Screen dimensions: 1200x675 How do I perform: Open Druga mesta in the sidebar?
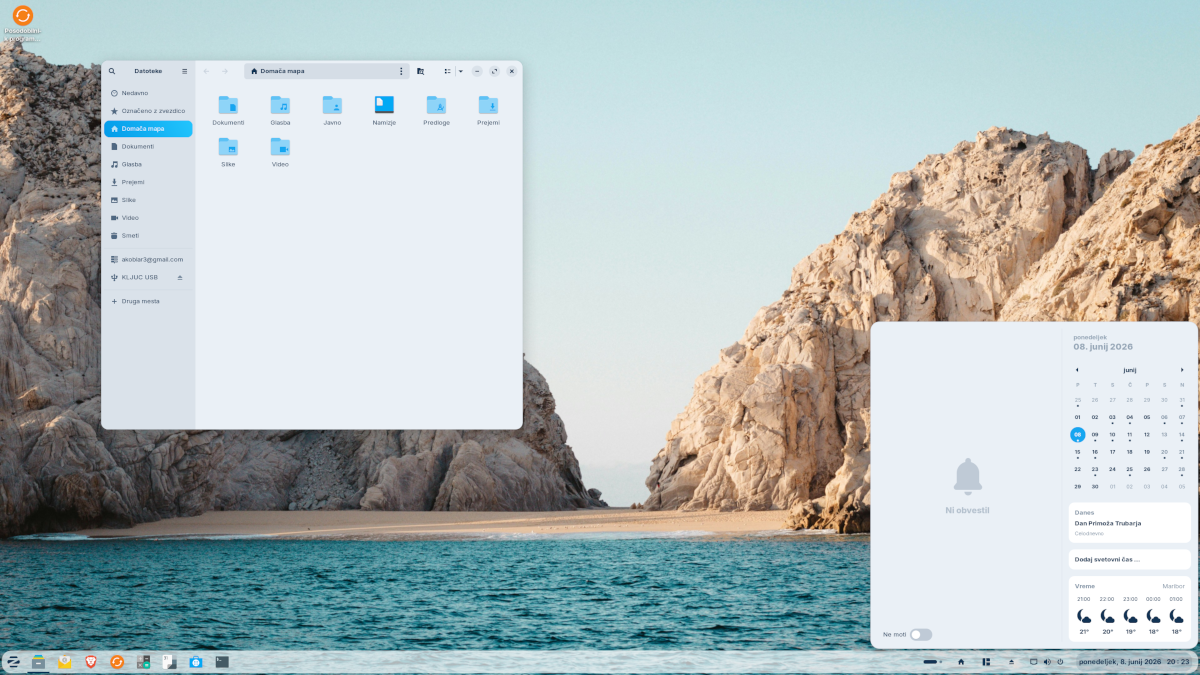(148, 301)
